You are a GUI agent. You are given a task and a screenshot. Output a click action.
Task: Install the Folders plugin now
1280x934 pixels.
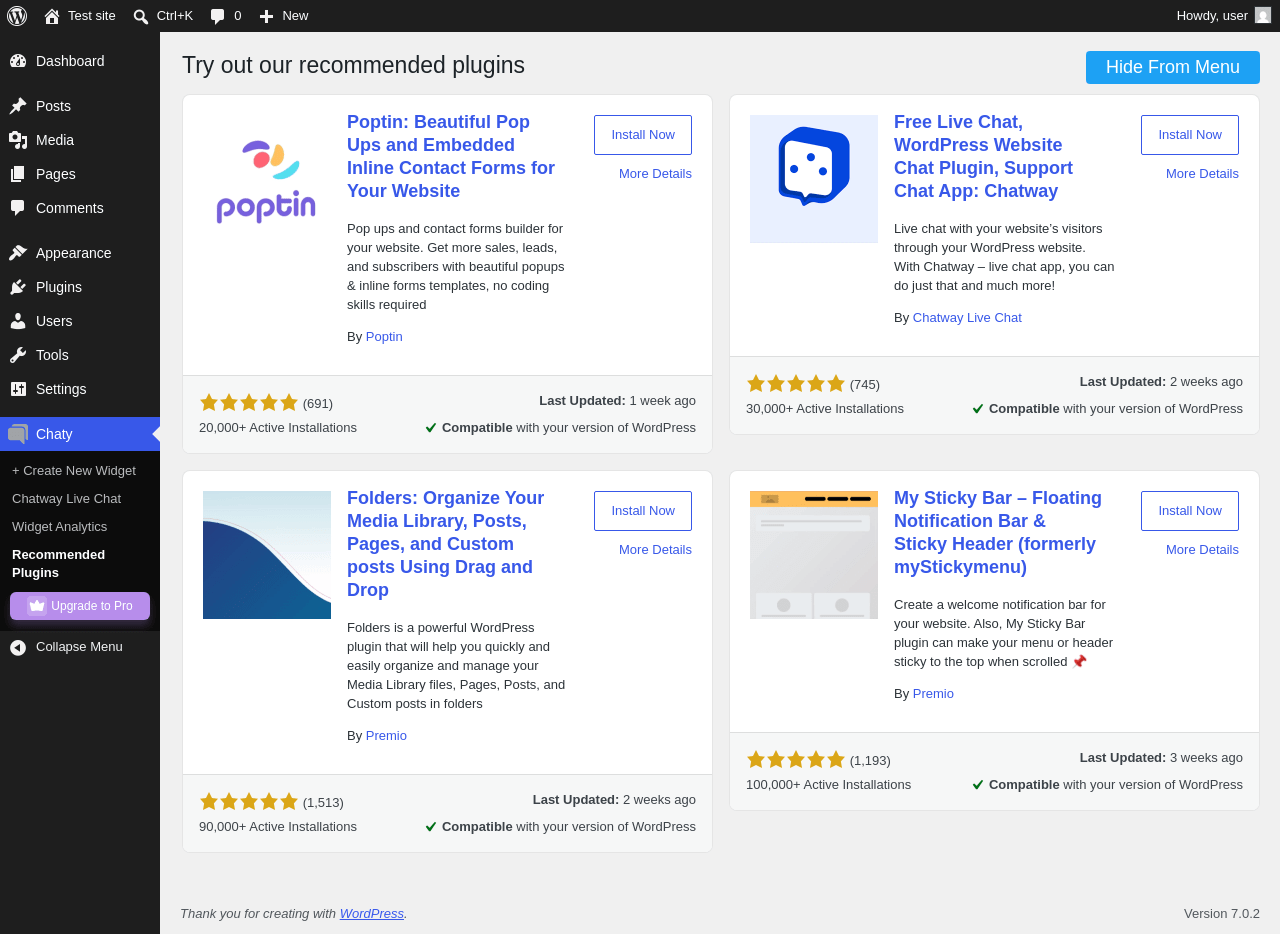(x=643, y=511)
